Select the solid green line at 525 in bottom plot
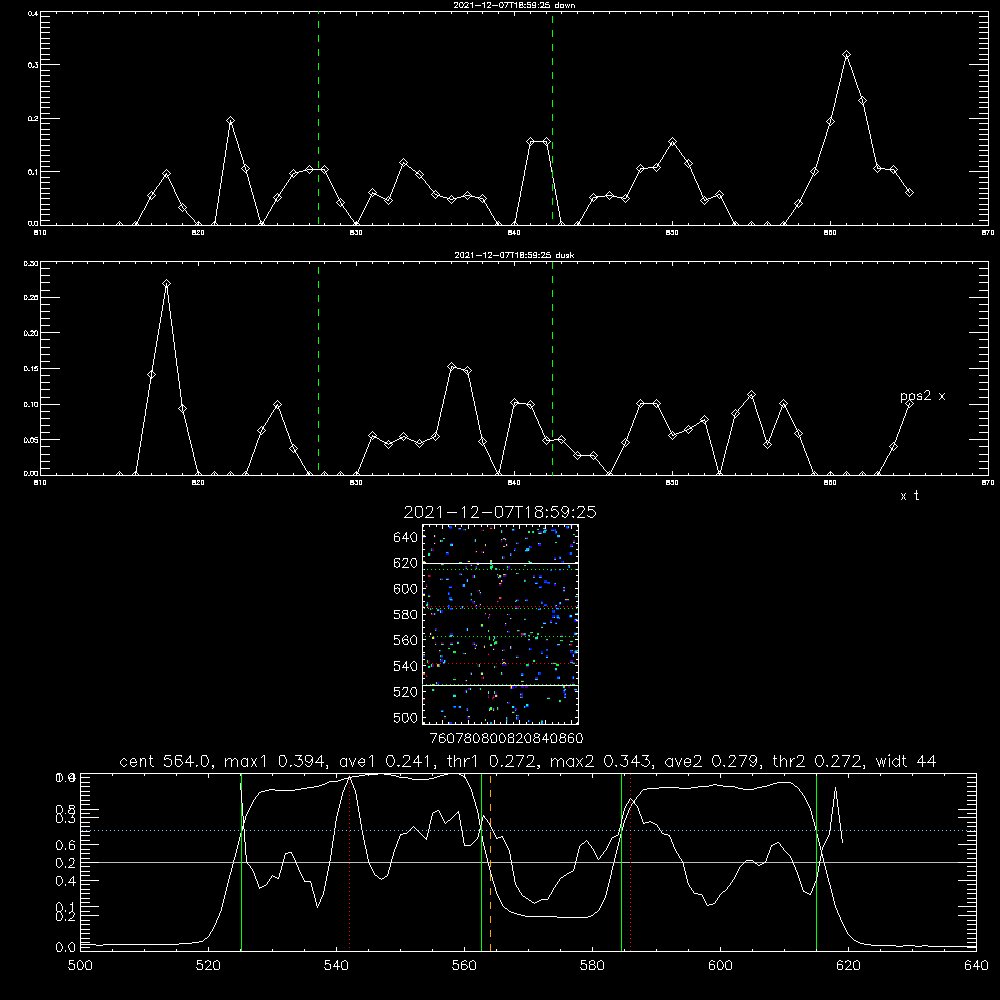 click(241, 862)
